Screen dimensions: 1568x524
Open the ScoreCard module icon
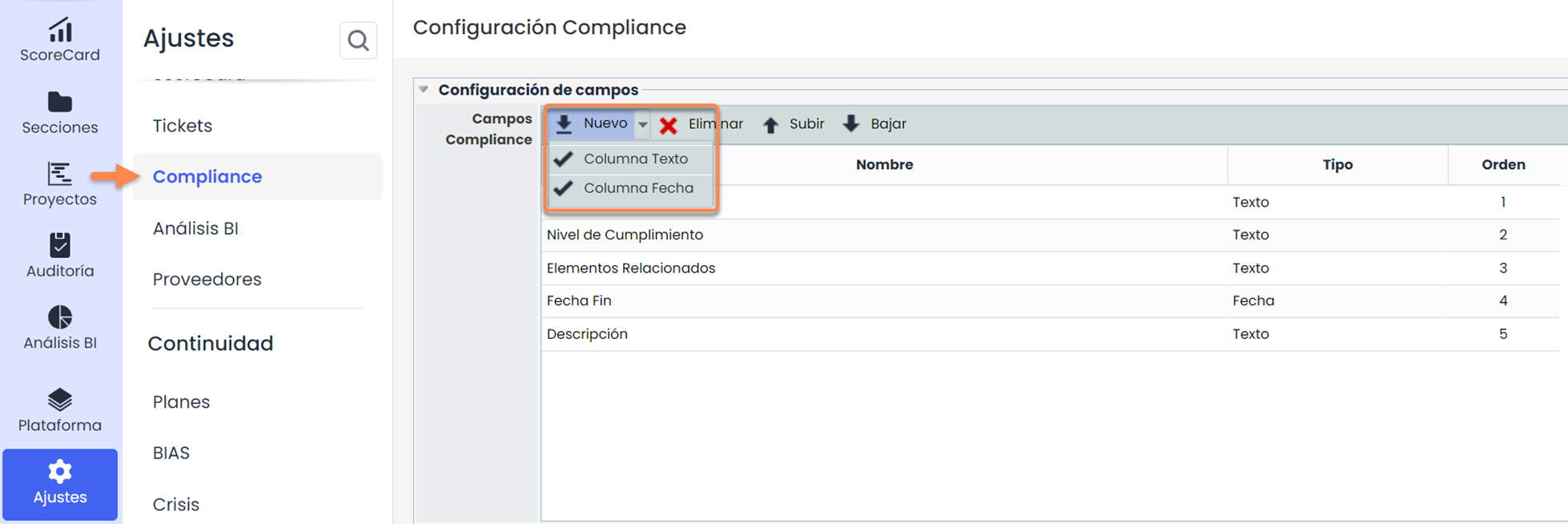point(60,31)
